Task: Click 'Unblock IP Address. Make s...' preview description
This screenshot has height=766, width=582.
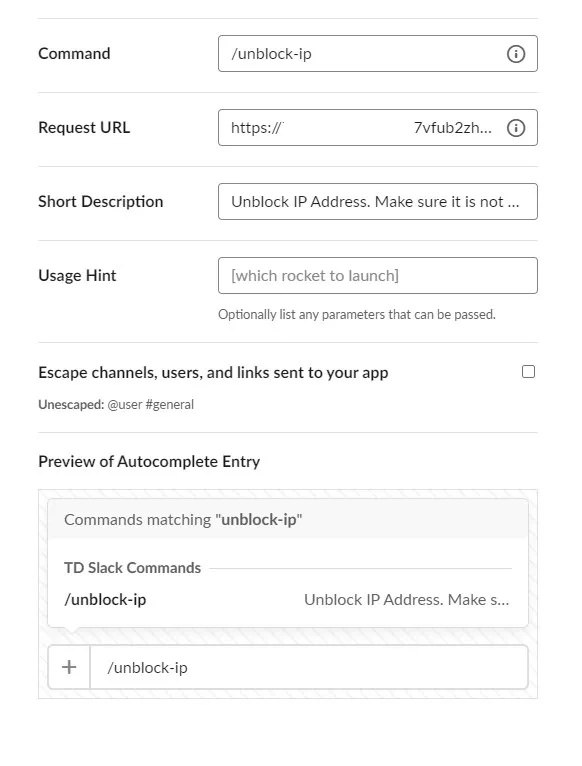Action: (407, 599)
